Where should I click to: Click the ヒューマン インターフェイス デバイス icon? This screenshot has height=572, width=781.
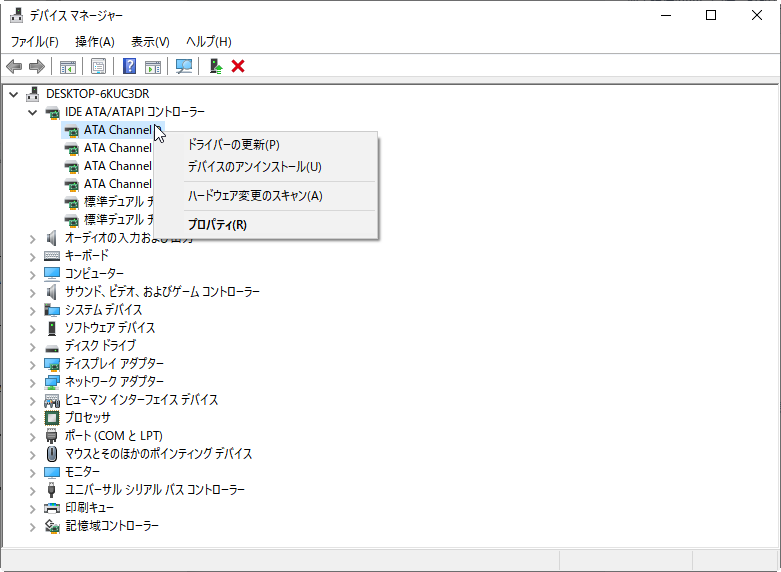52,400
